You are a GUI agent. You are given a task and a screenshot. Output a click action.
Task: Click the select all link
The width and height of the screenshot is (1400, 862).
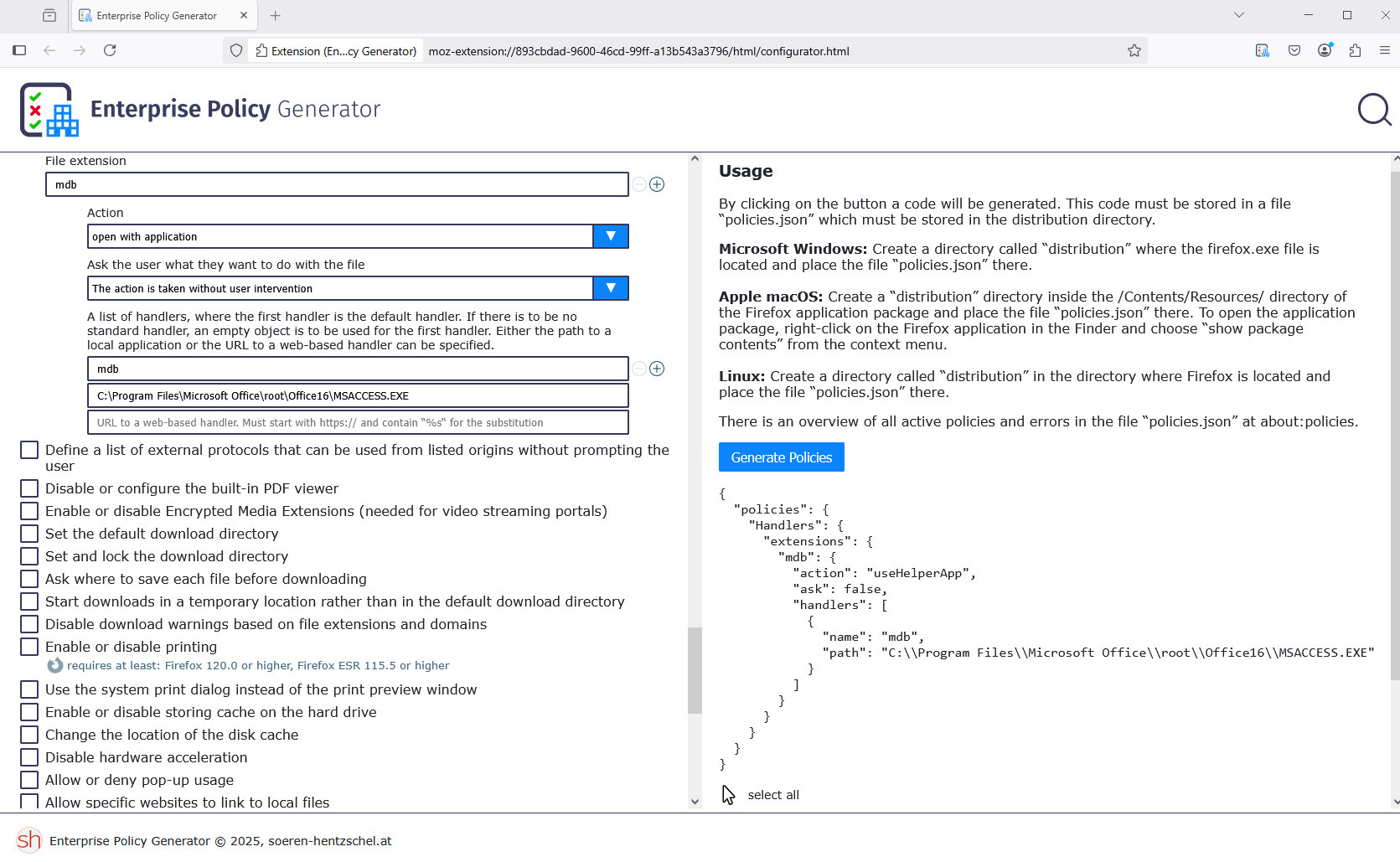click(773, 795)
